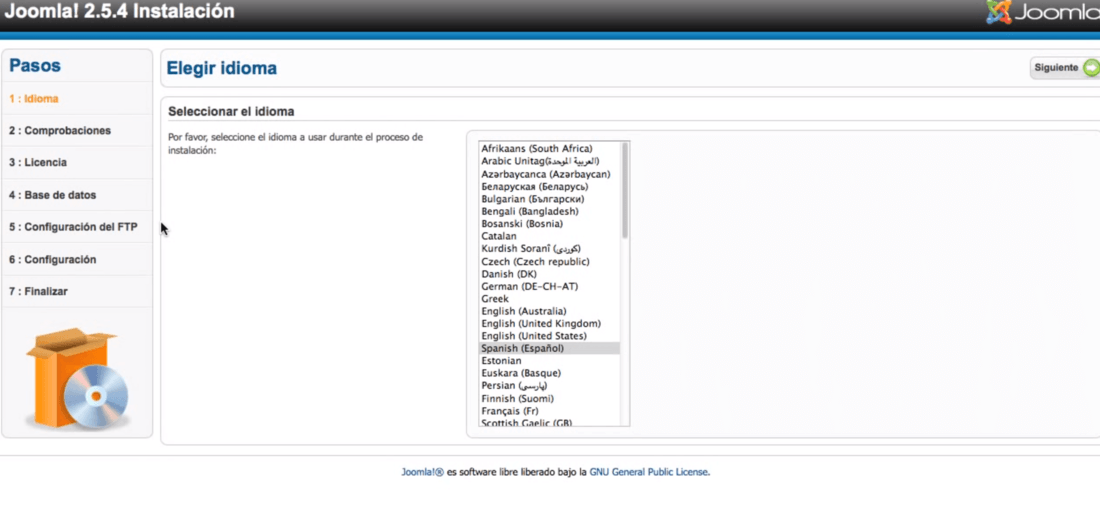Click the Joomla logo in header

tap(1042, 13)
